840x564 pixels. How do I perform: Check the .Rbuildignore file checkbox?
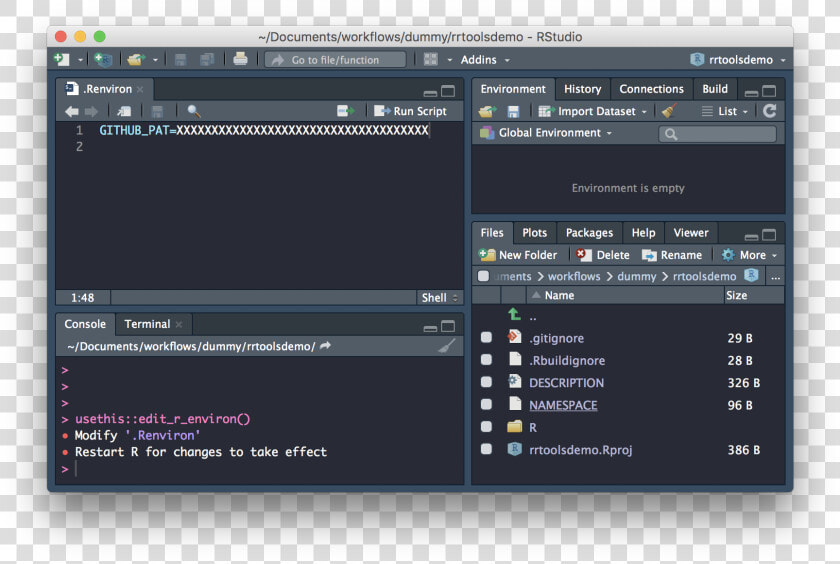point(486,360)
